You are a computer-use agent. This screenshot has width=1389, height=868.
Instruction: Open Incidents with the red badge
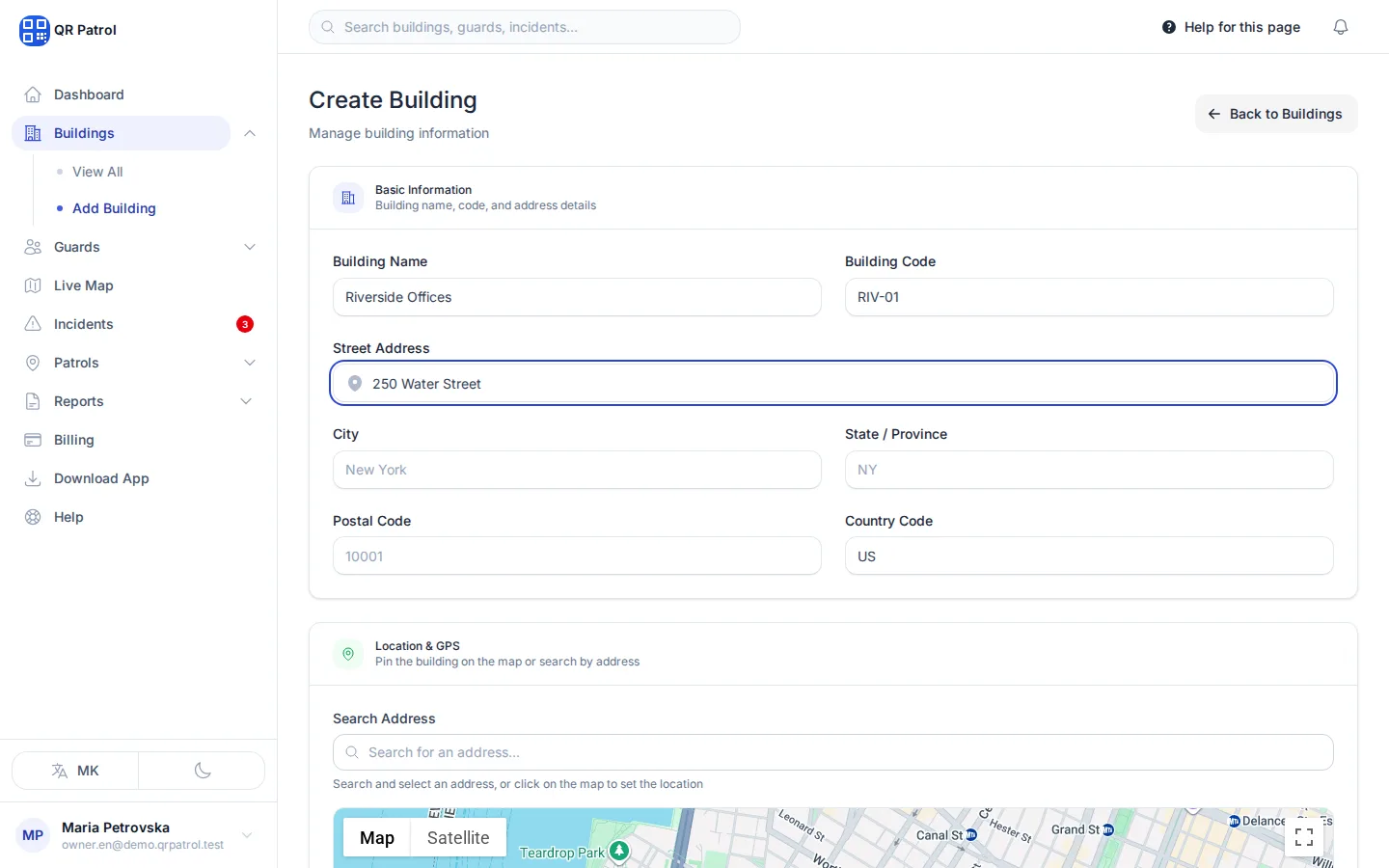[139, 324]
